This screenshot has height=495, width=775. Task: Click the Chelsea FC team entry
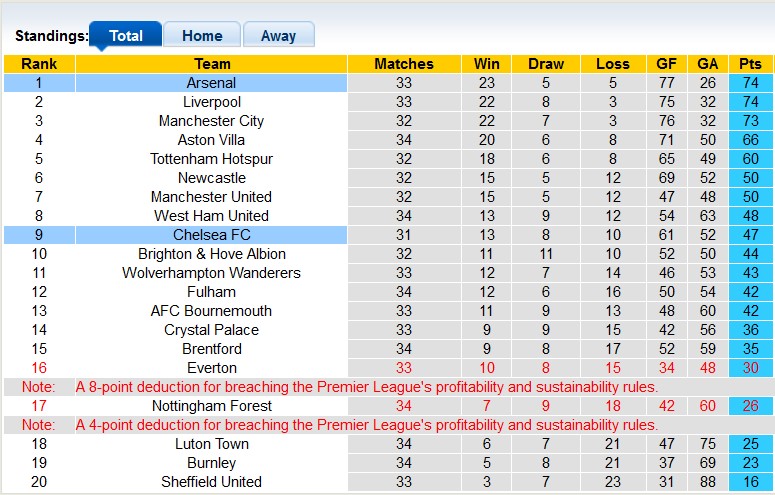(211, 235)
